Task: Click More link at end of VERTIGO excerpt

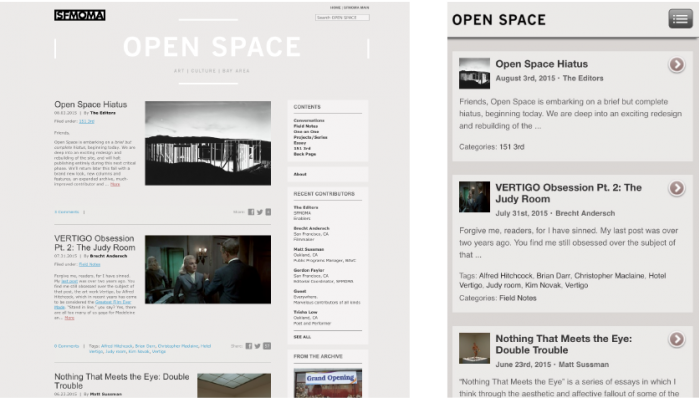Action: (x=69, y=318)
